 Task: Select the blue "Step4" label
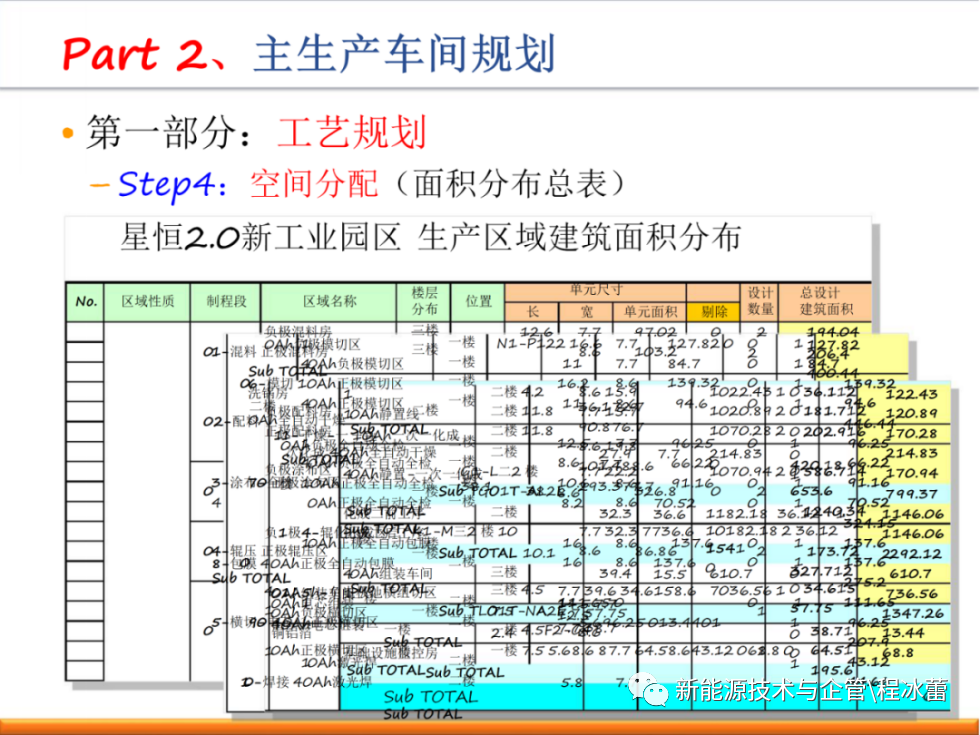167,184
